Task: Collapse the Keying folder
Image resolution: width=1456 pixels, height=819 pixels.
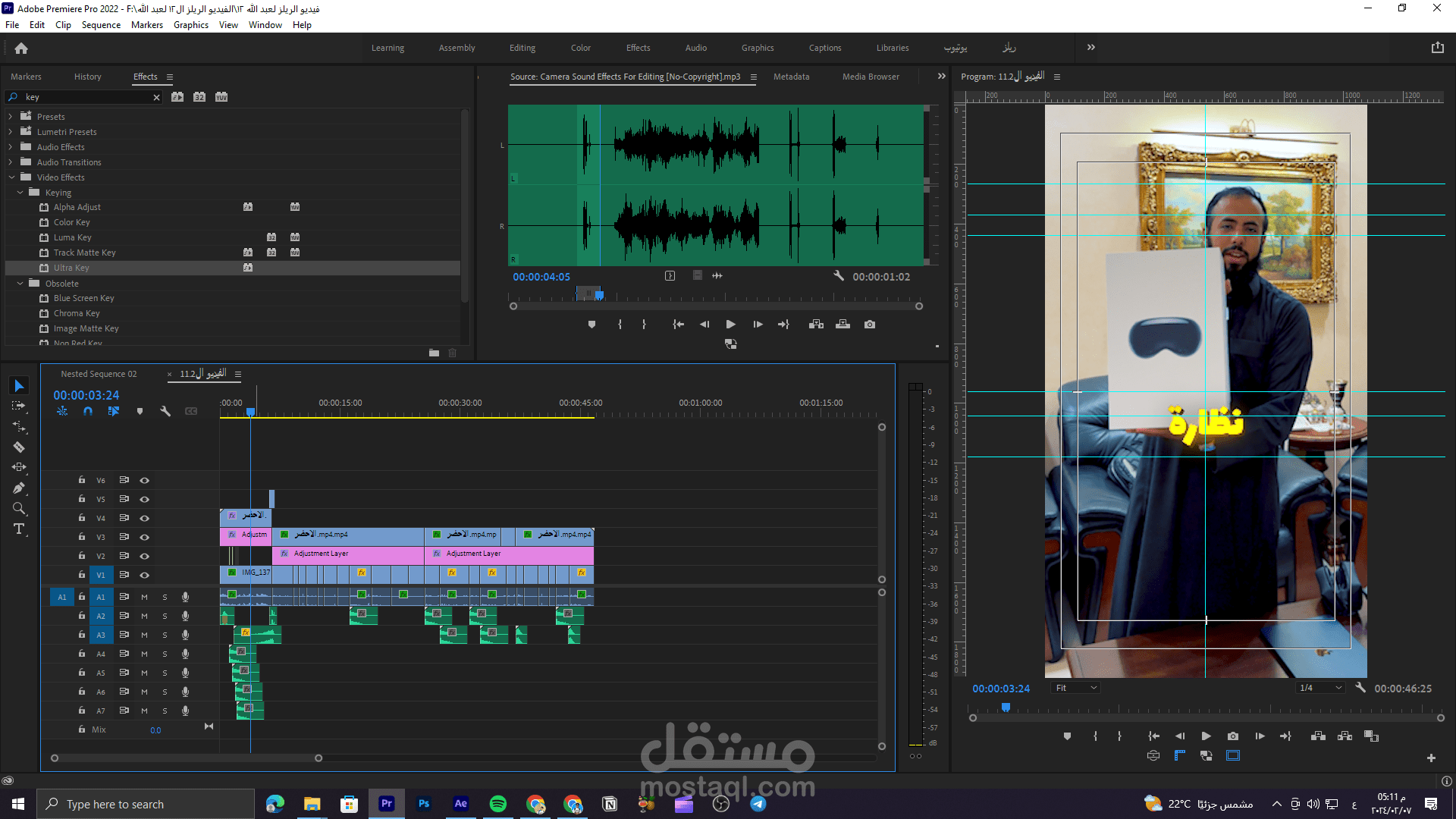Action: tap(20, 193)
